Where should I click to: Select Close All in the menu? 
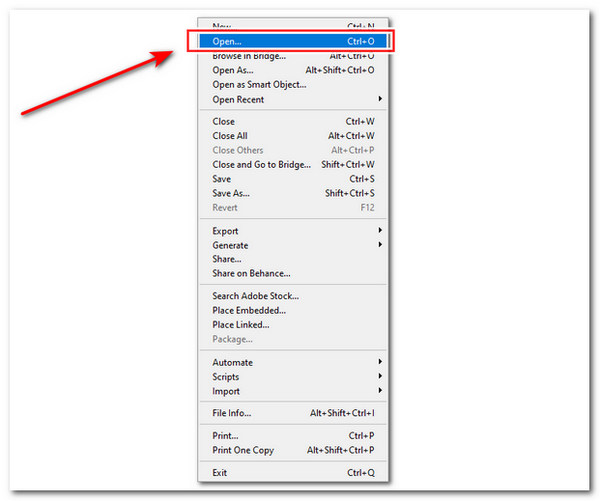click(x=293, y=136)
